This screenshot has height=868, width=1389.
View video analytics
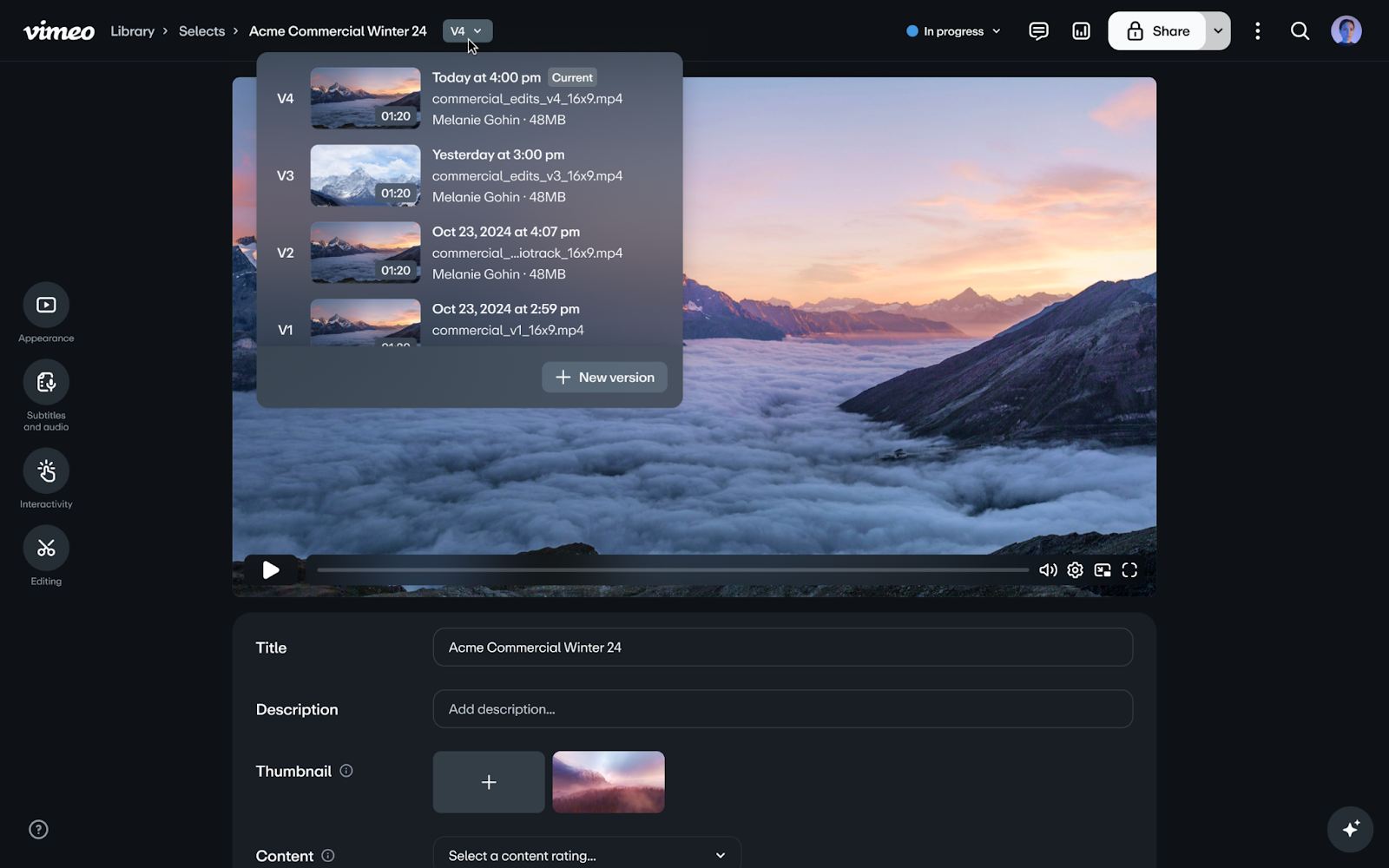point(1080,30)
